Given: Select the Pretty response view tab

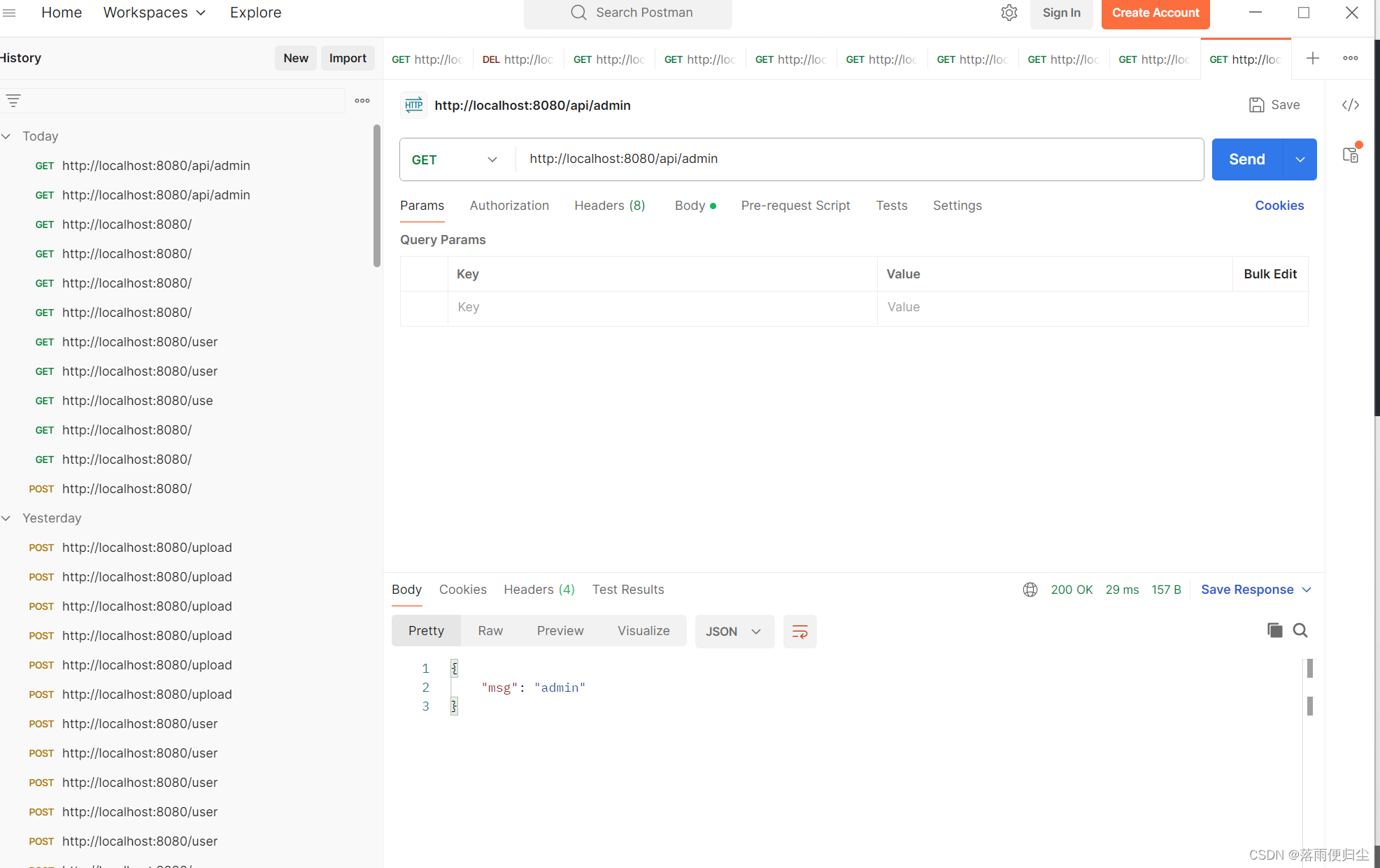Looking at the screenshot, I should point(426,631).
